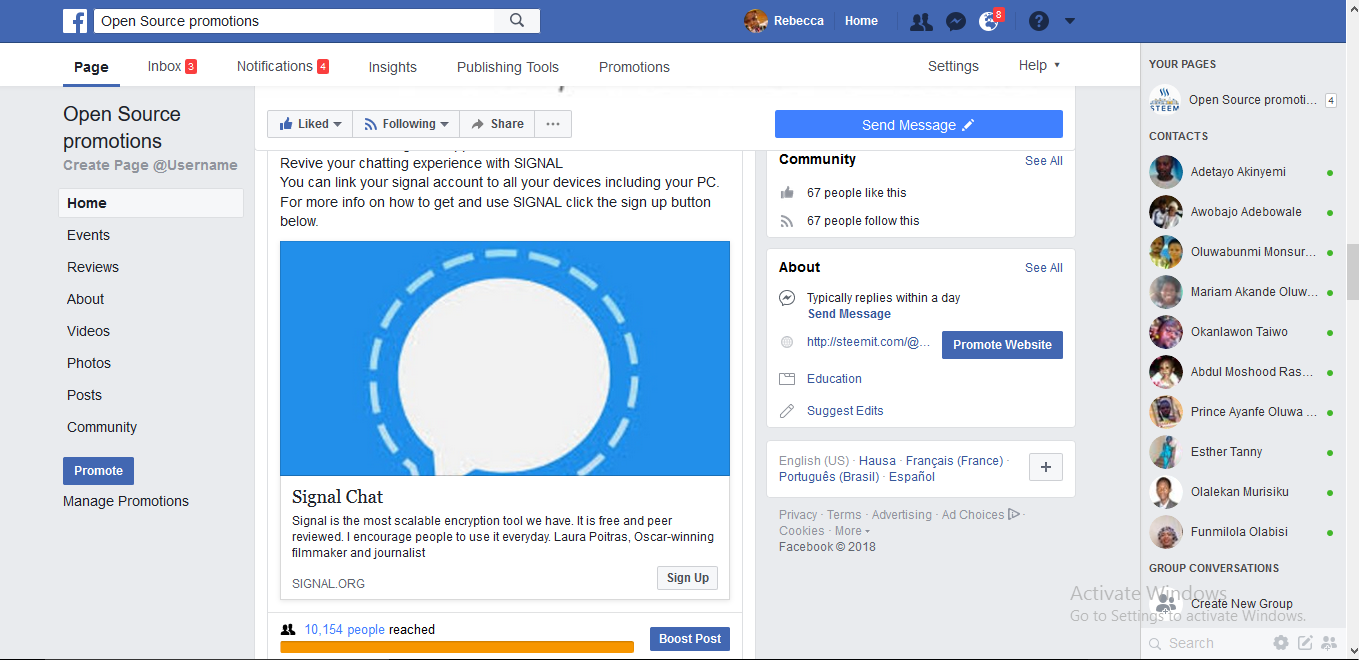Click the Home link in top bar

[861, 21]
